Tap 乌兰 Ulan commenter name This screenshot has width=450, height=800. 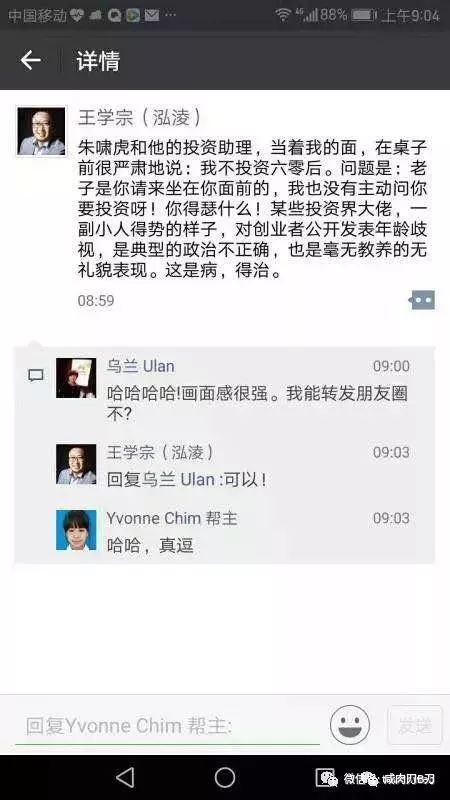click(x=140, y=366)
